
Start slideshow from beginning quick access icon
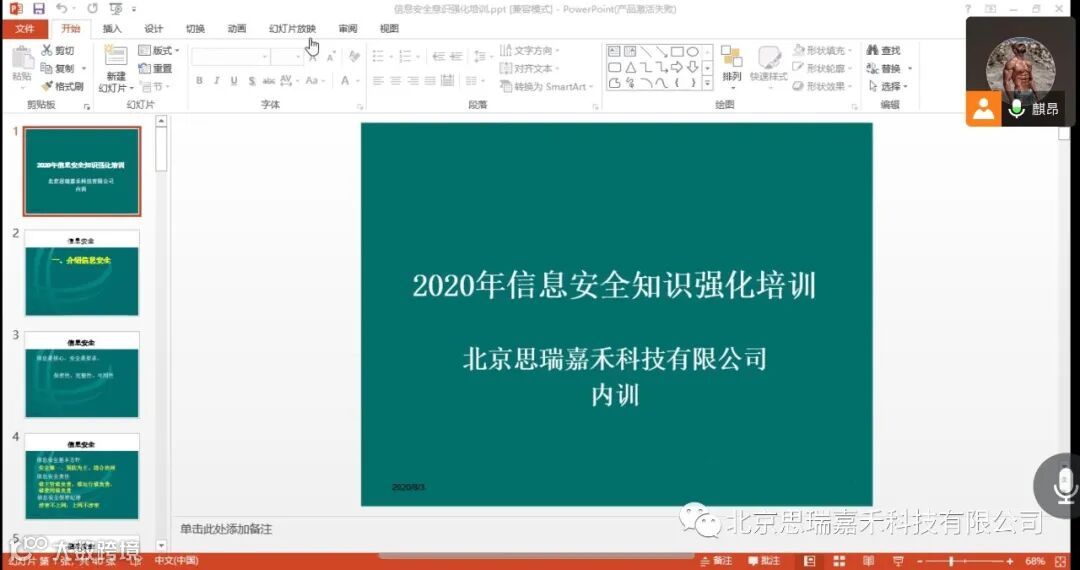pos(116,9)
